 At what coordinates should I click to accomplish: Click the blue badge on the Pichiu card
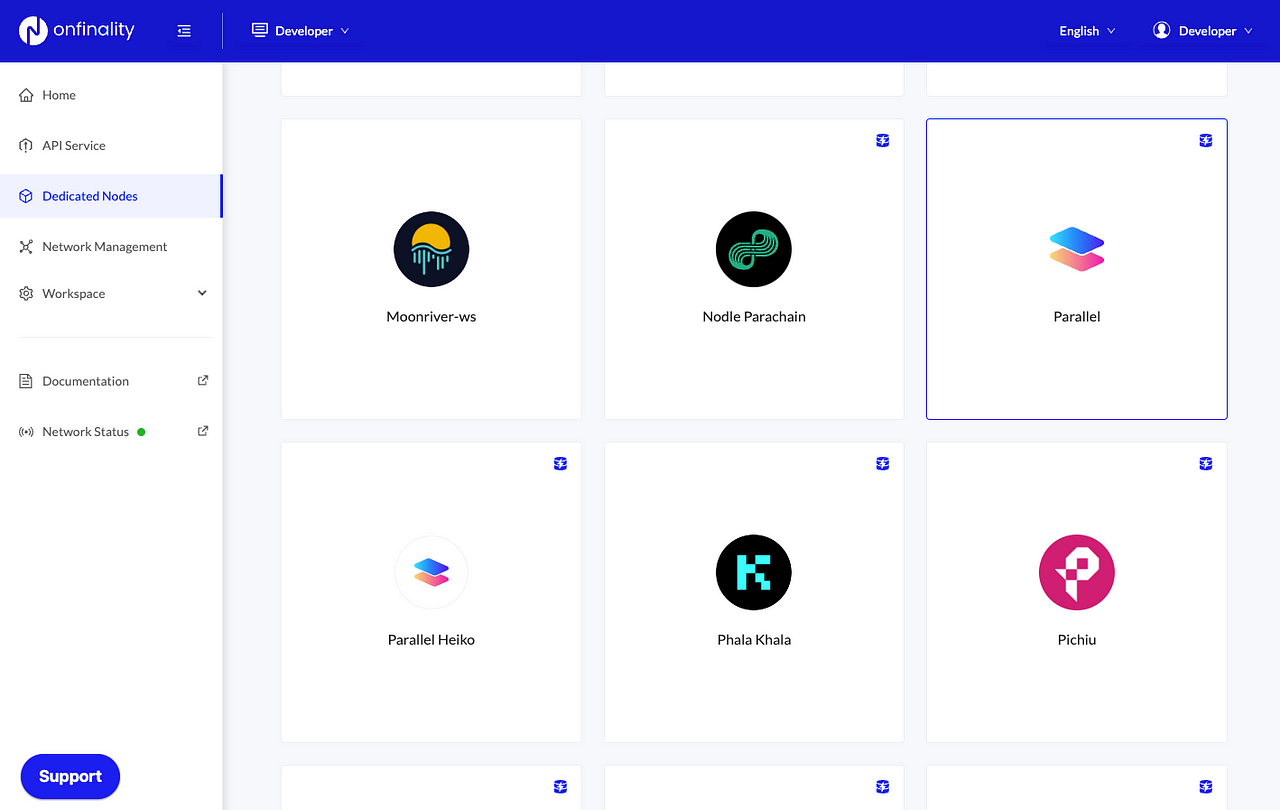tap(1206, 464)
